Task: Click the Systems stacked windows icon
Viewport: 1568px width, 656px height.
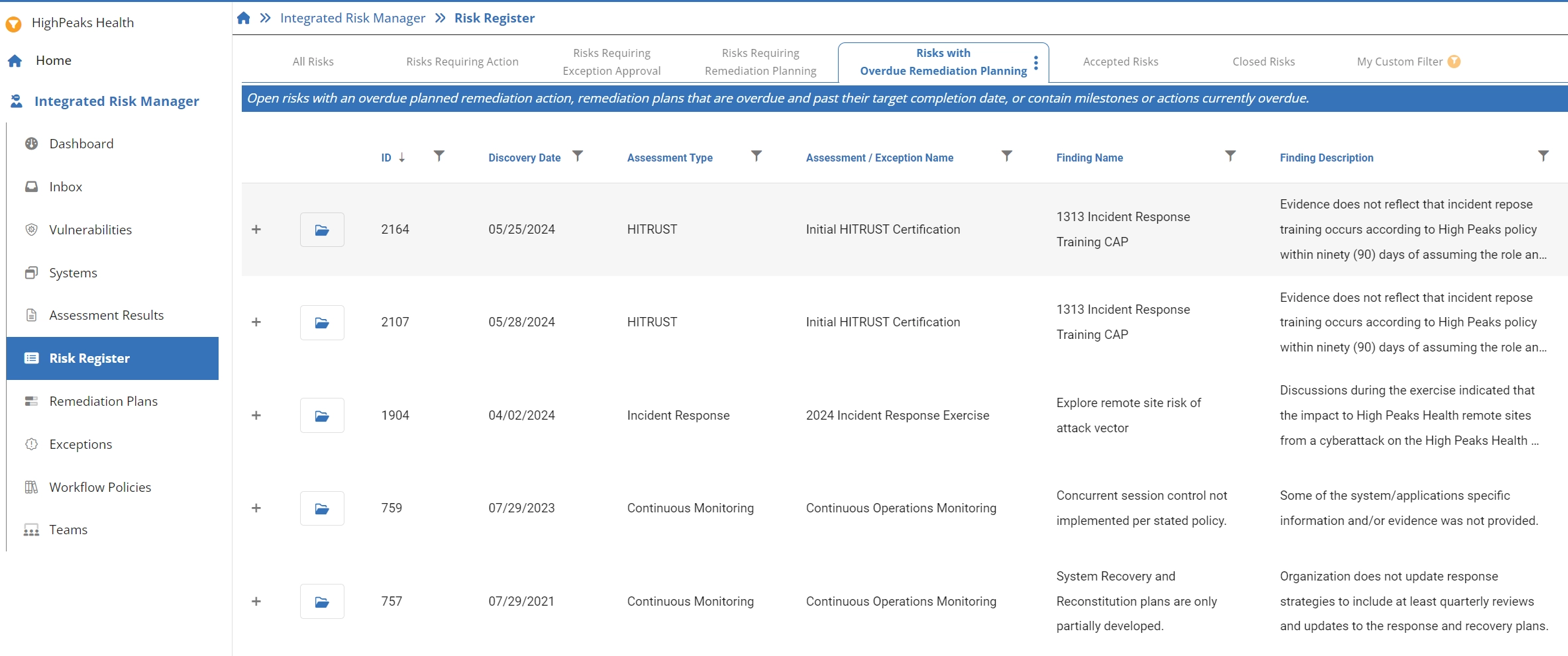Action: tap(31, 273)
